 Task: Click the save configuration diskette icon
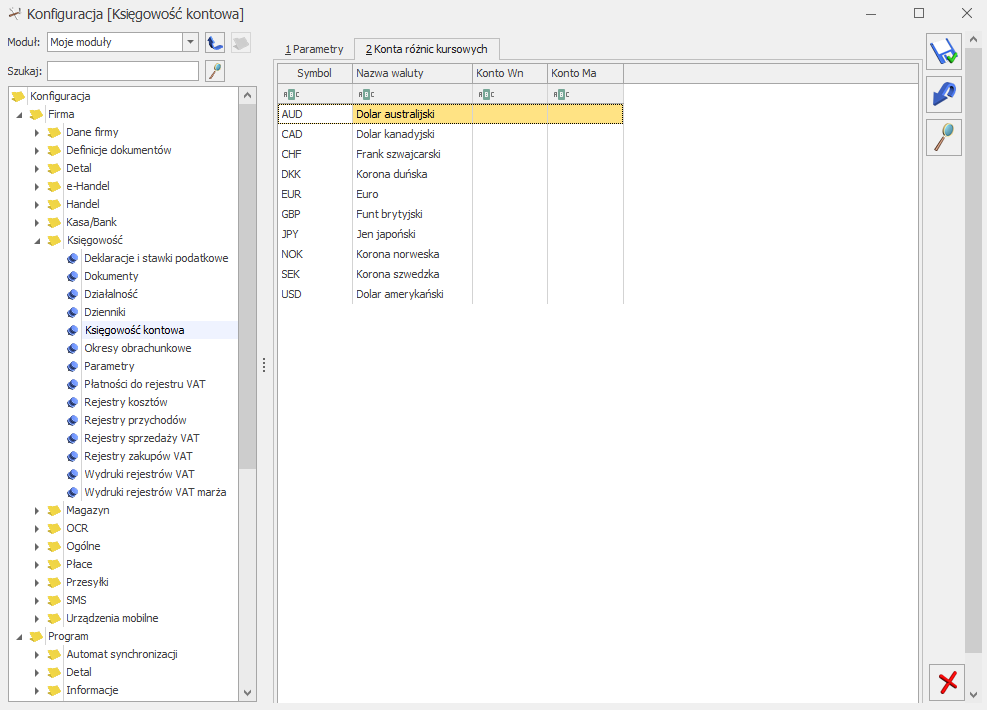point(944,52)
